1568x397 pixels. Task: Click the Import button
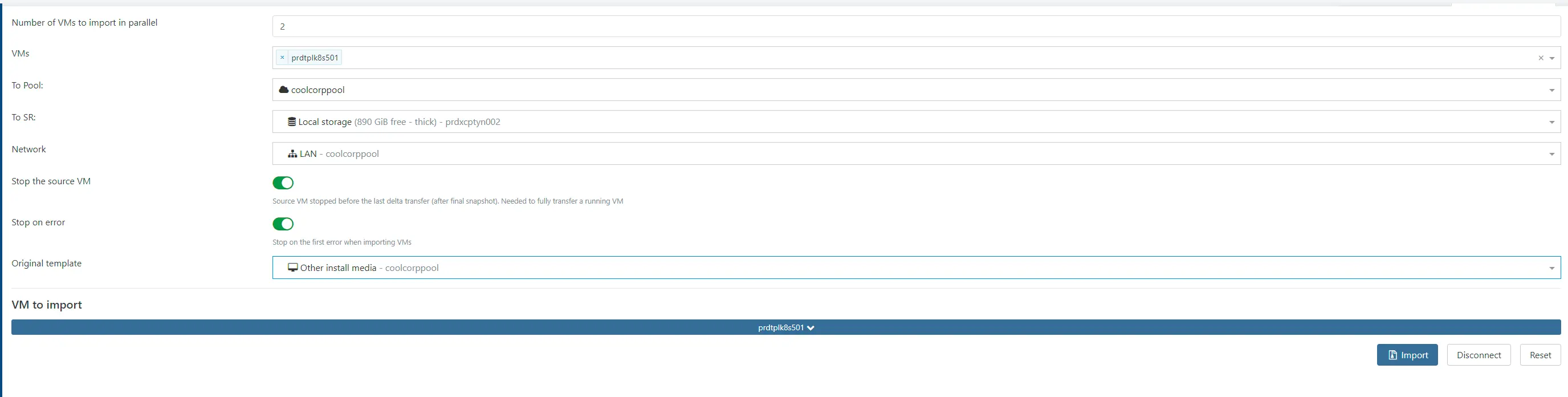(1407, 355)
